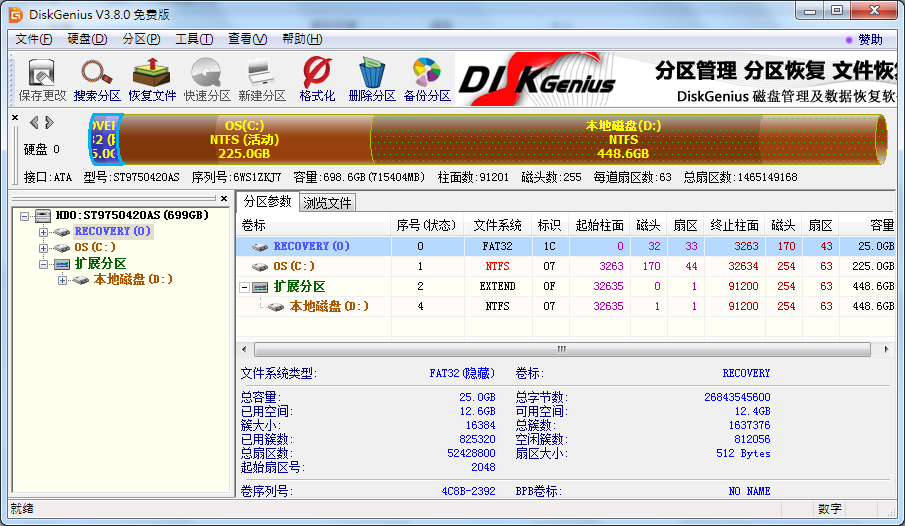
Task: Click RECOVERY drive icon in partition table
Action: 260,247
